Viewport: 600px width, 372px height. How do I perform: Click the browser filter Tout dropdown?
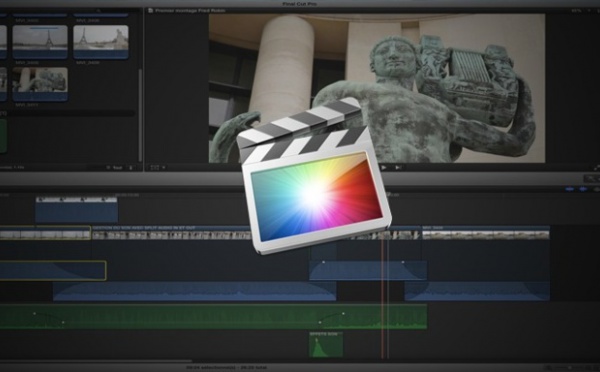114,168
